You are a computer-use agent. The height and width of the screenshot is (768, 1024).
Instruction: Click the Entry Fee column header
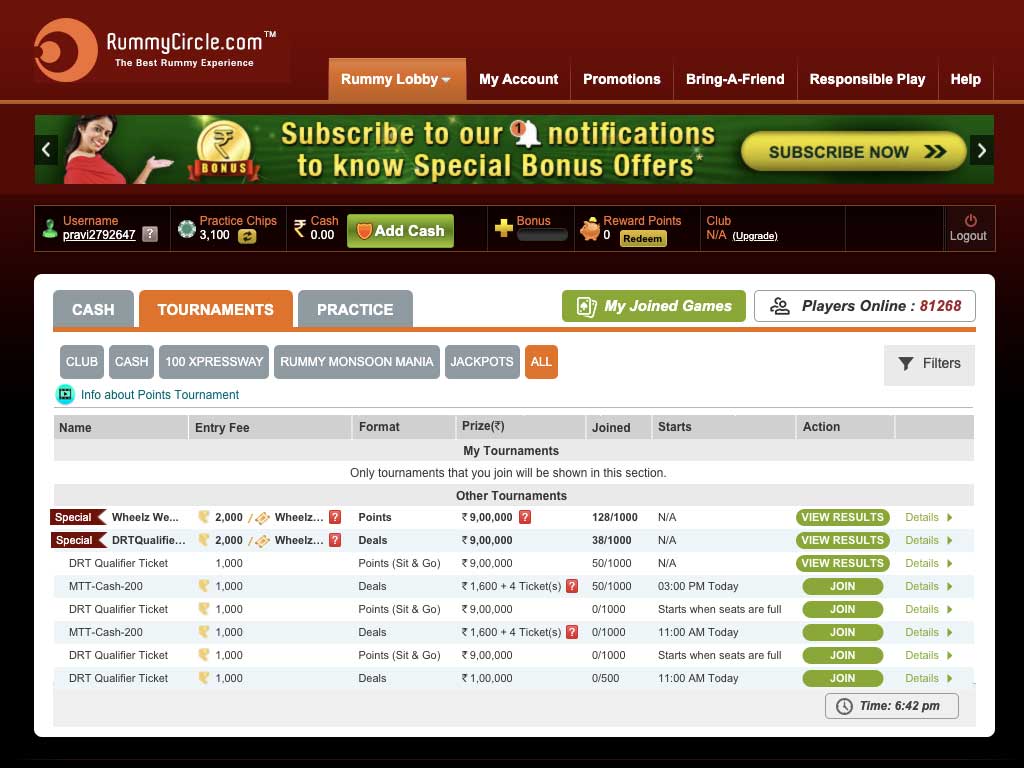[270, 427]
